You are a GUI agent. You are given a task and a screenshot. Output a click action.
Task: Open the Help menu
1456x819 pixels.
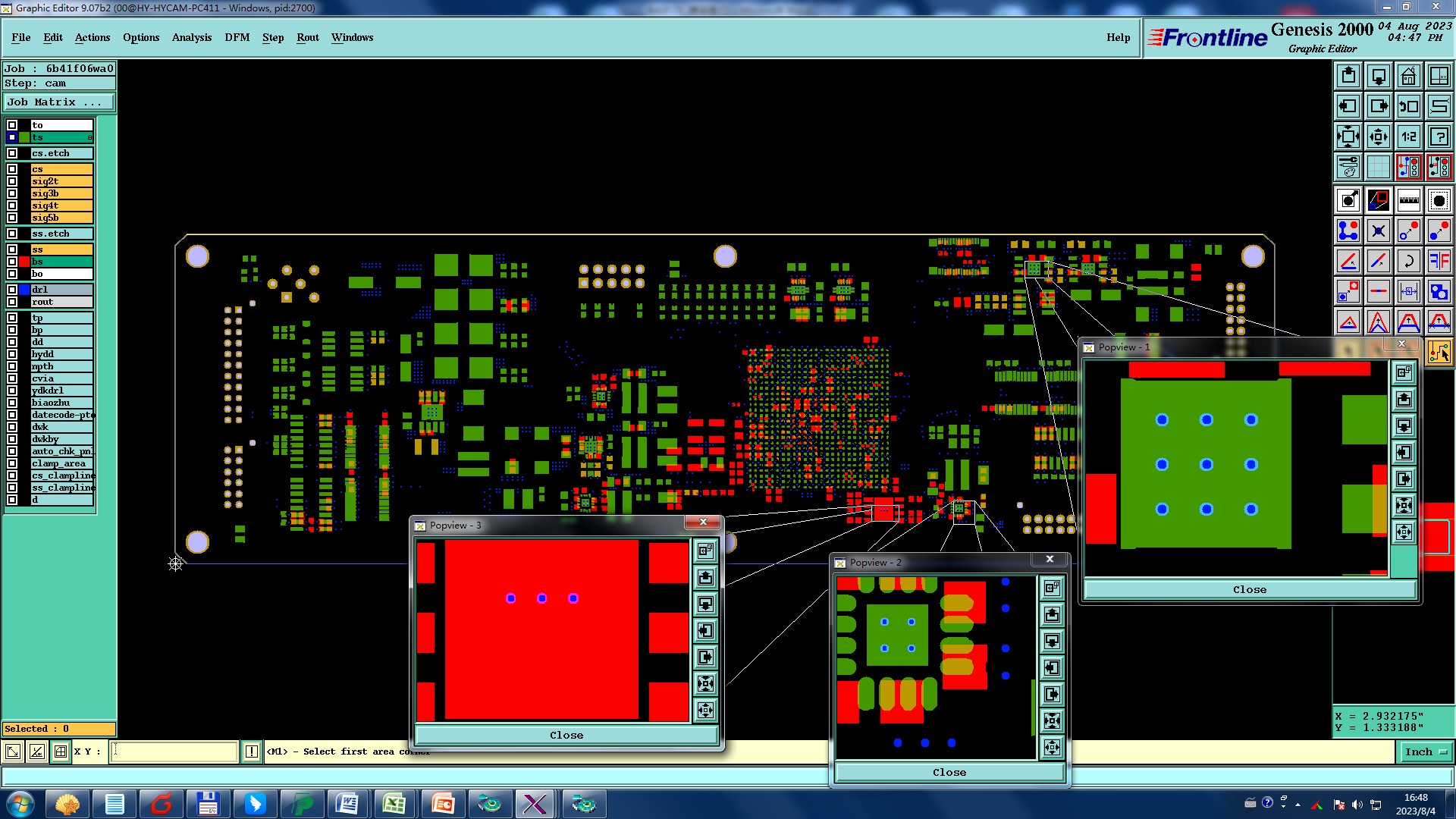pos(1119,37)
